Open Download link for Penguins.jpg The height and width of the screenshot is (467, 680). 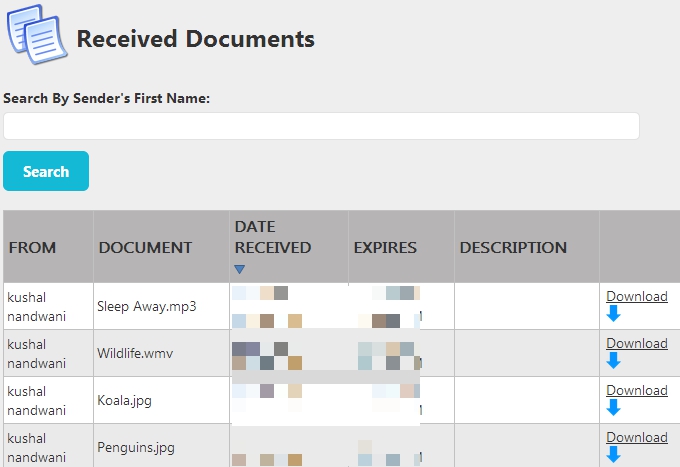click(x=637, y=437)
